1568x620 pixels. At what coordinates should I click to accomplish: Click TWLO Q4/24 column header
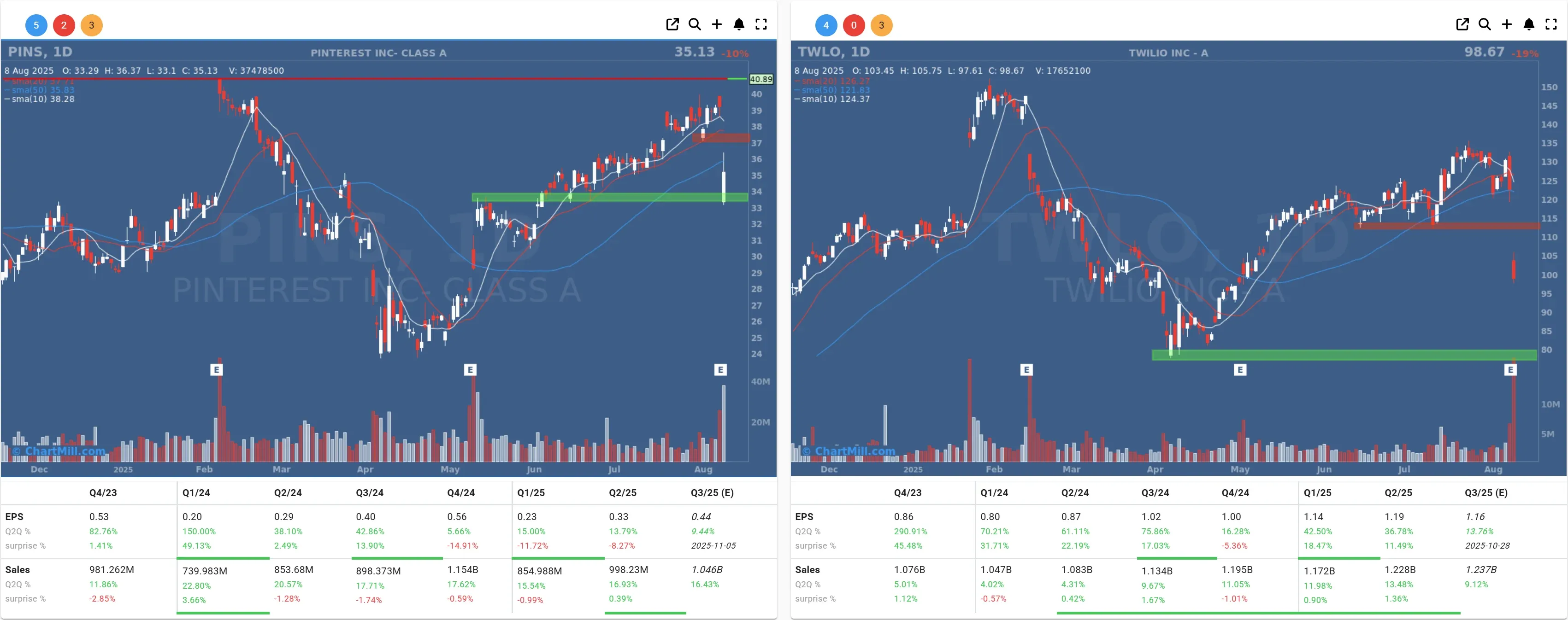point(1235,493)
